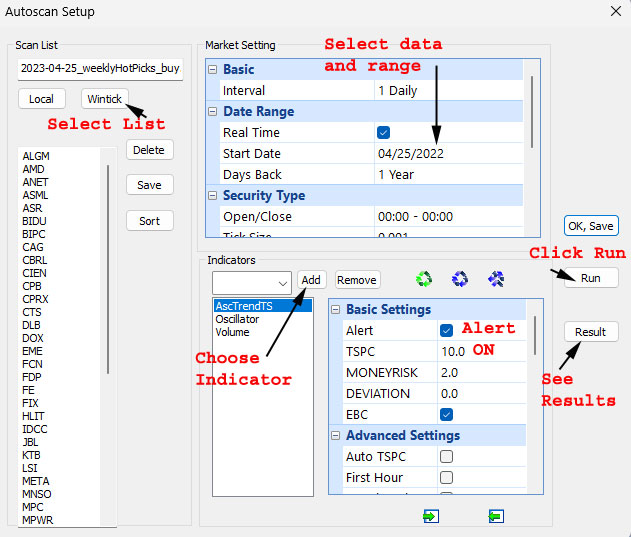Click the green right-arrow export icon
The width and height of the screenshot is (631, 537).
pyautogui.click(x=431, y=516)
